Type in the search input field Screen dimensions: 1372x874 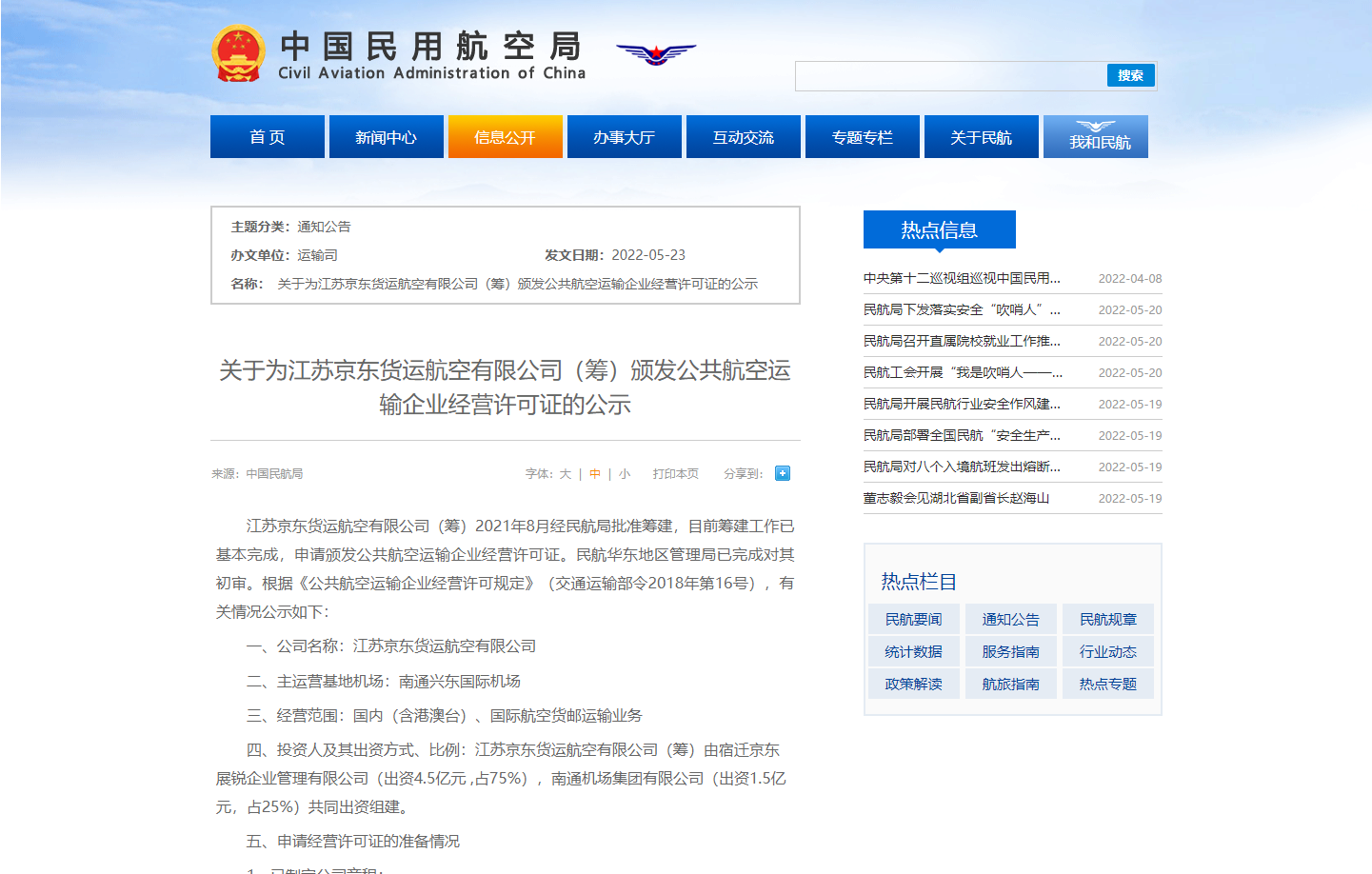950,76
